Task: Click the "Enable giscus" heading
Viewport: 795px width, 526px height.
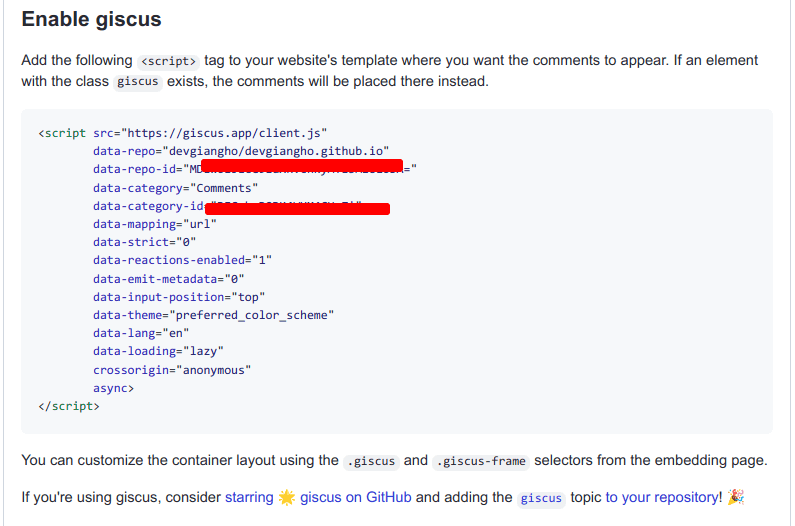Action: (x=91, y=19)
